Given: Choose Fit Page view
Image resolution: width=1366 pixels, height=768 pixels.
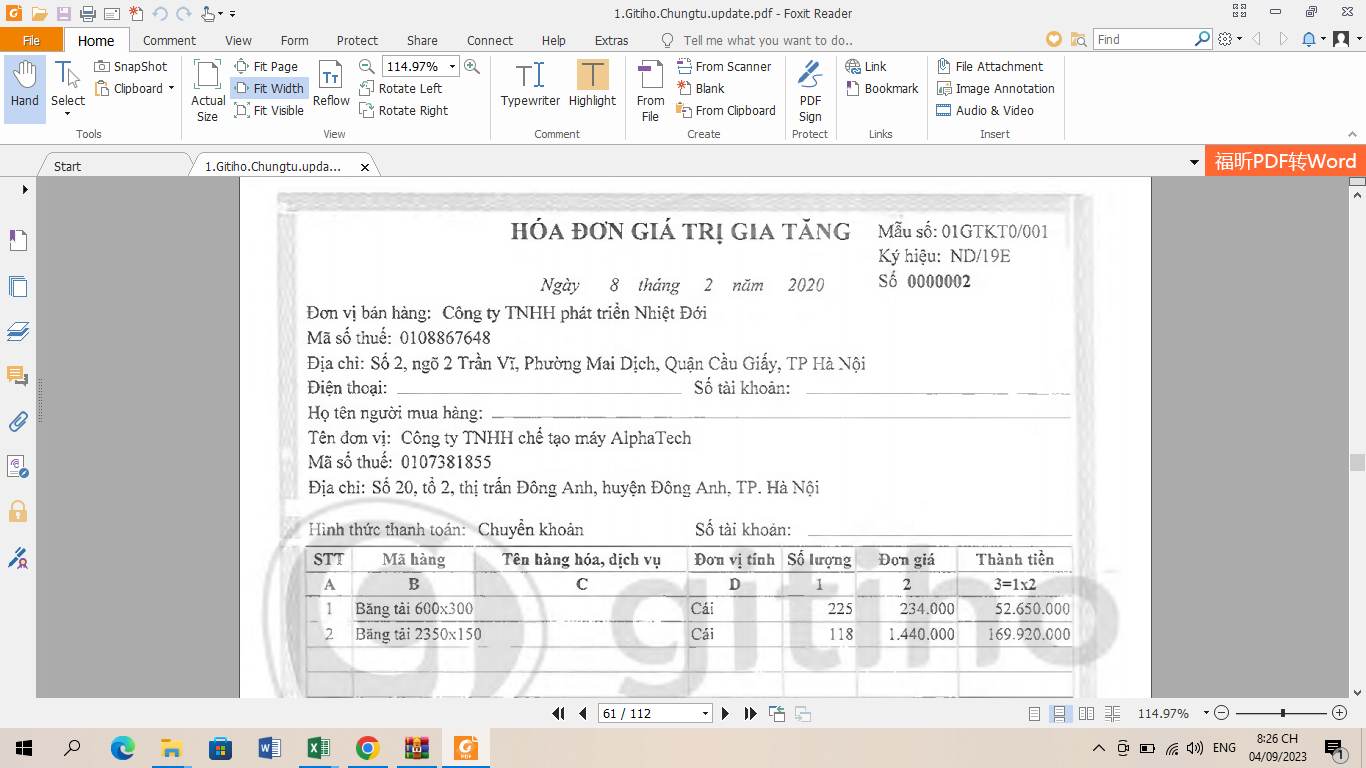Looking at the screenshot, I should [267, 66].
